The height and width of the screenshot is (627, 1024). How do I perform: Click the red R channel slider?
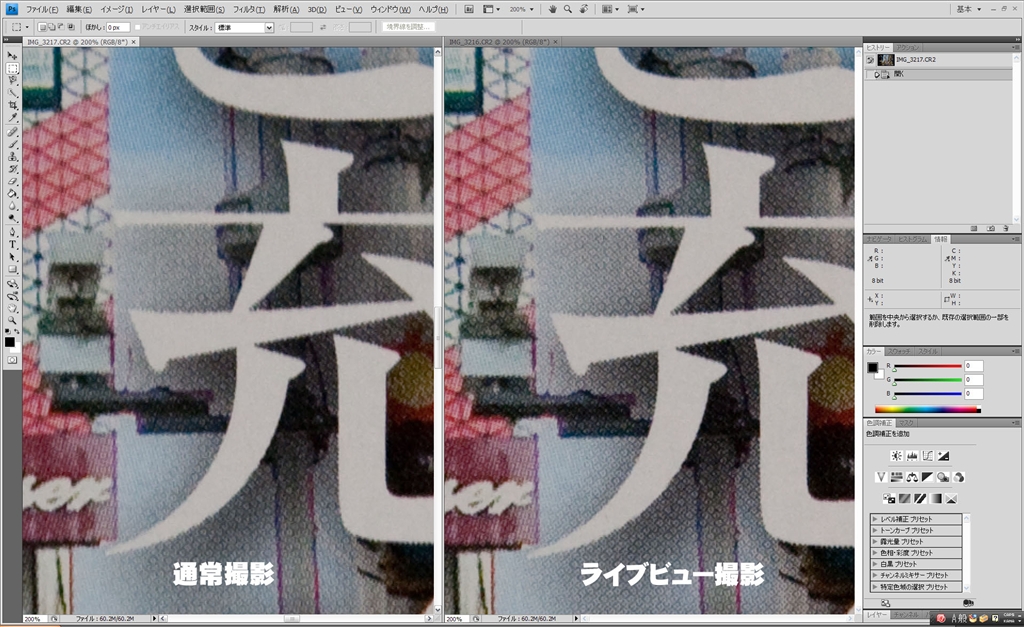pos(927,366)
